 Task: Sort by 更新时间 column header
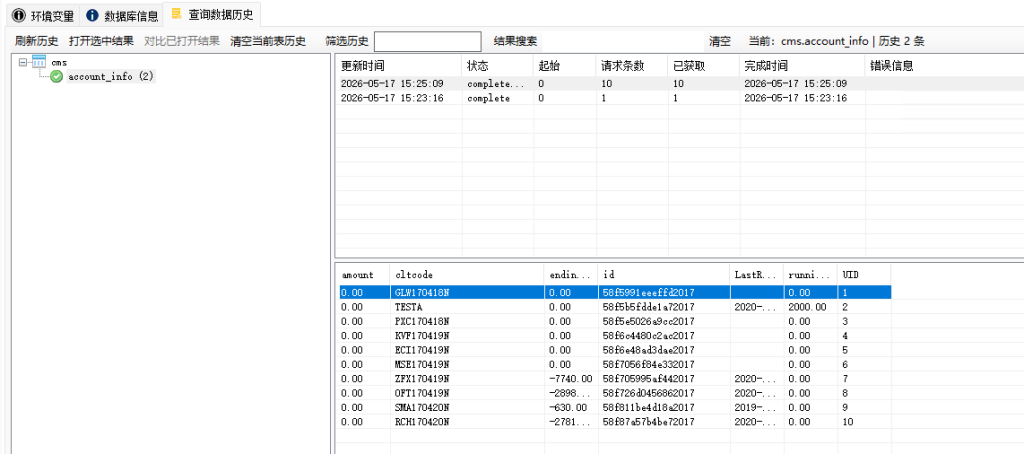tap(398, 65)
